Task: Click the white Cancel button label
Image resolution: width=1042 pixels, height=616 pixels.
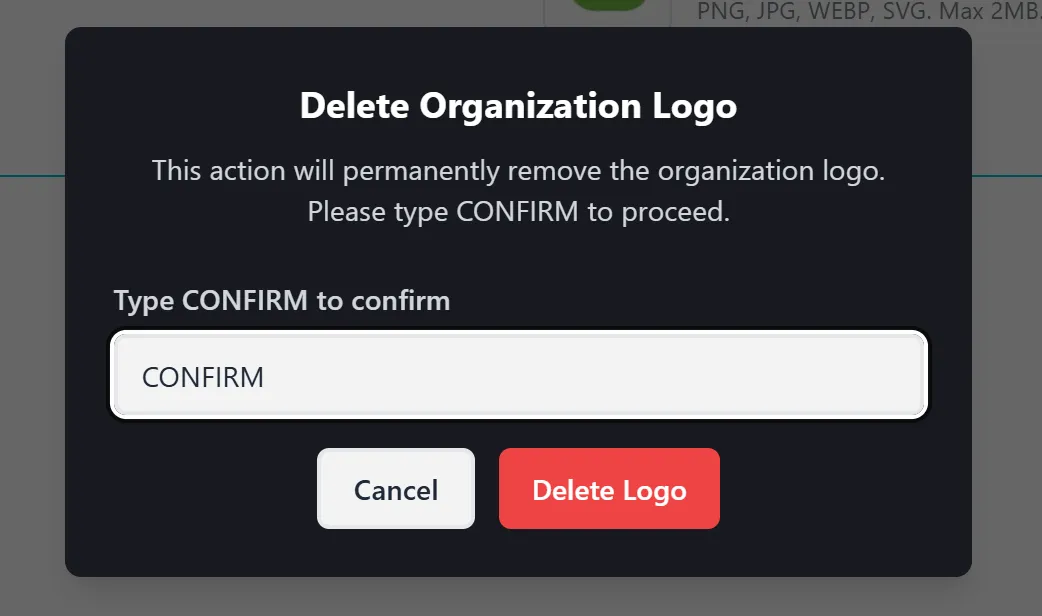Action: 395,489
